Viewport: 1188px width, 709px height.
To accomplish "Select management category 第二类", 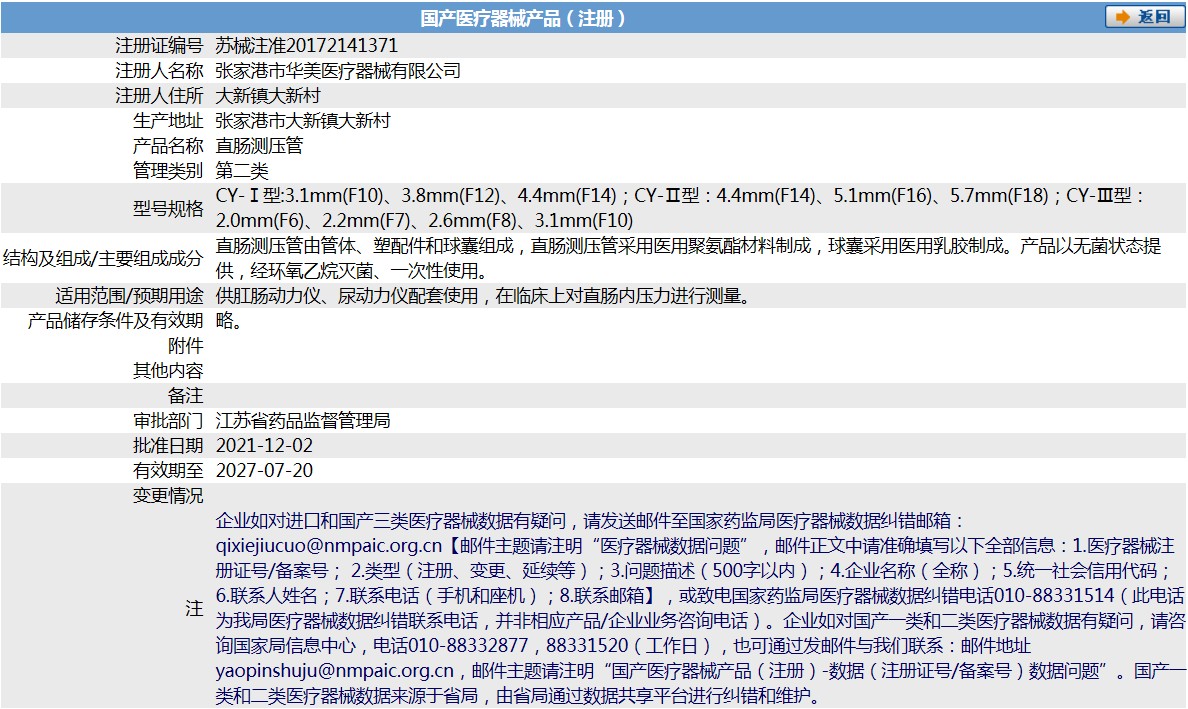I will pos(242,170).
